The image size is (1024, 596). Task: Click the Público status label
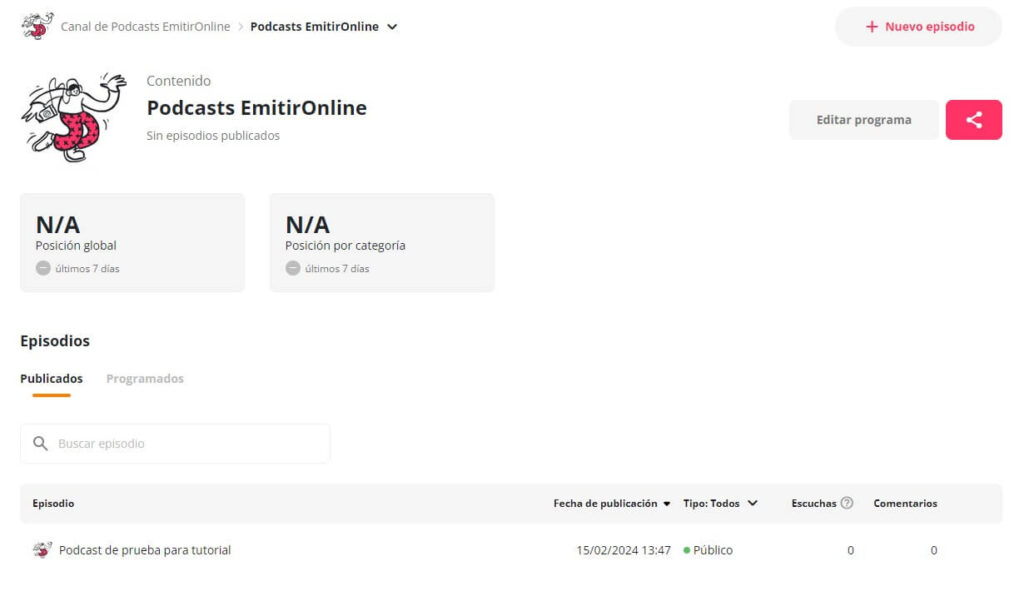(x=712, y=550)
